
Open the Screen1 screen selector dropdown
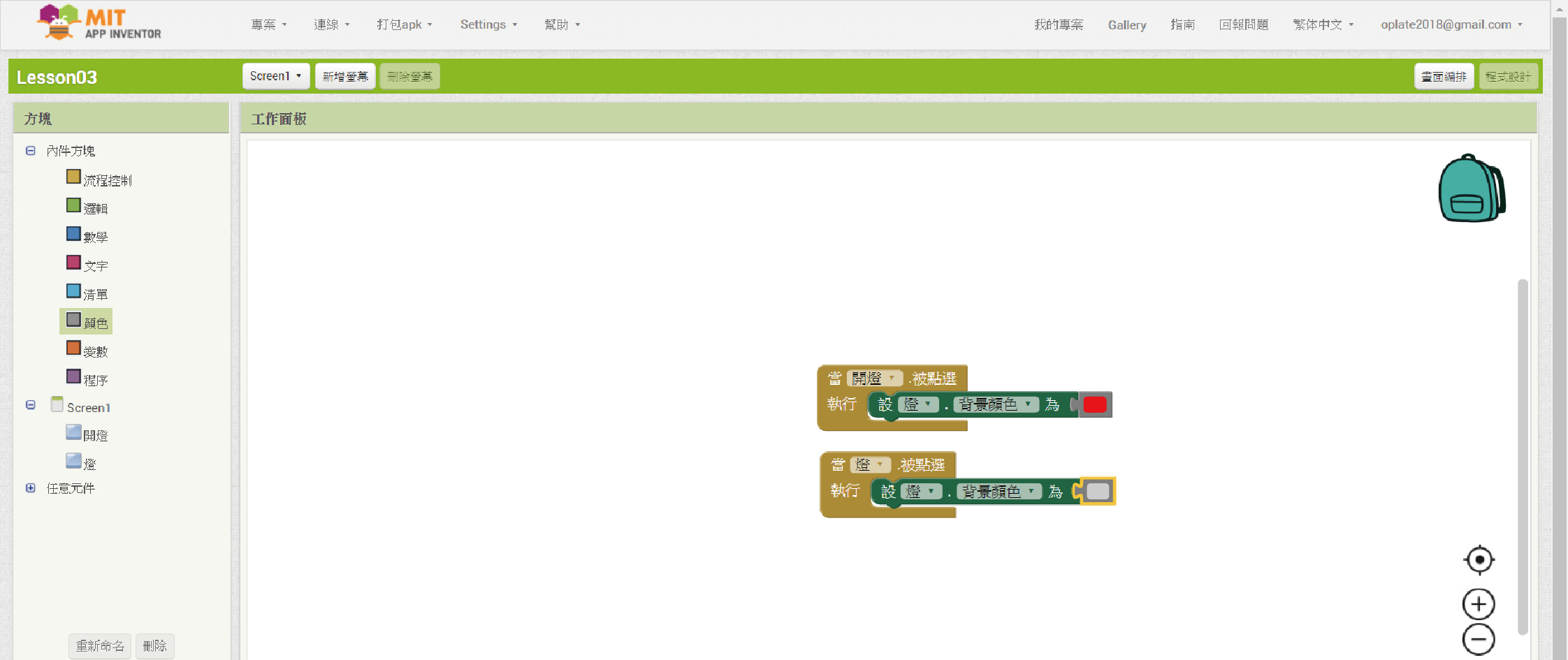[276, 76]
